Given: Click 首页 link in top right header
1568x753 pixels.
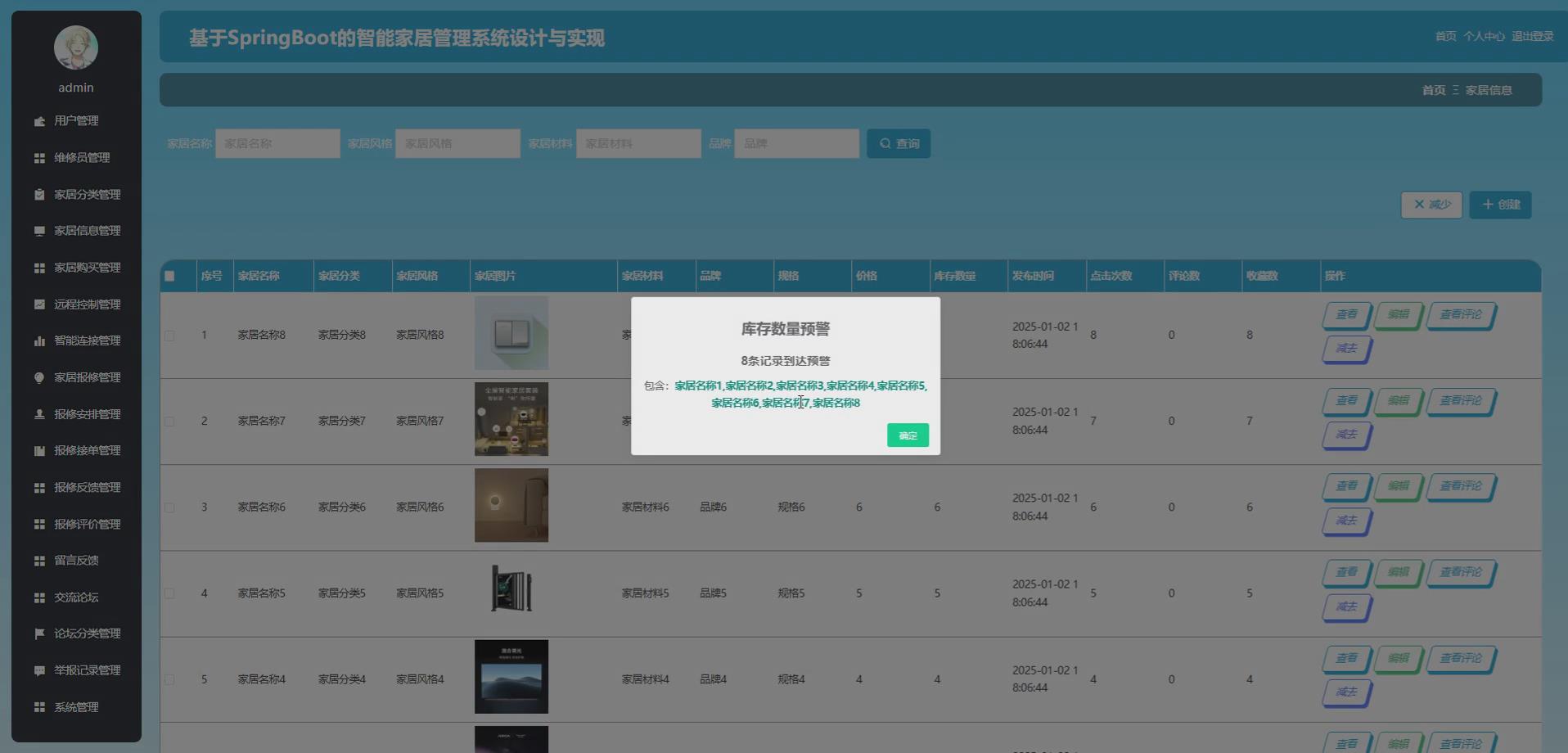Looking at the screenshot, I should tap(1445, 36).
